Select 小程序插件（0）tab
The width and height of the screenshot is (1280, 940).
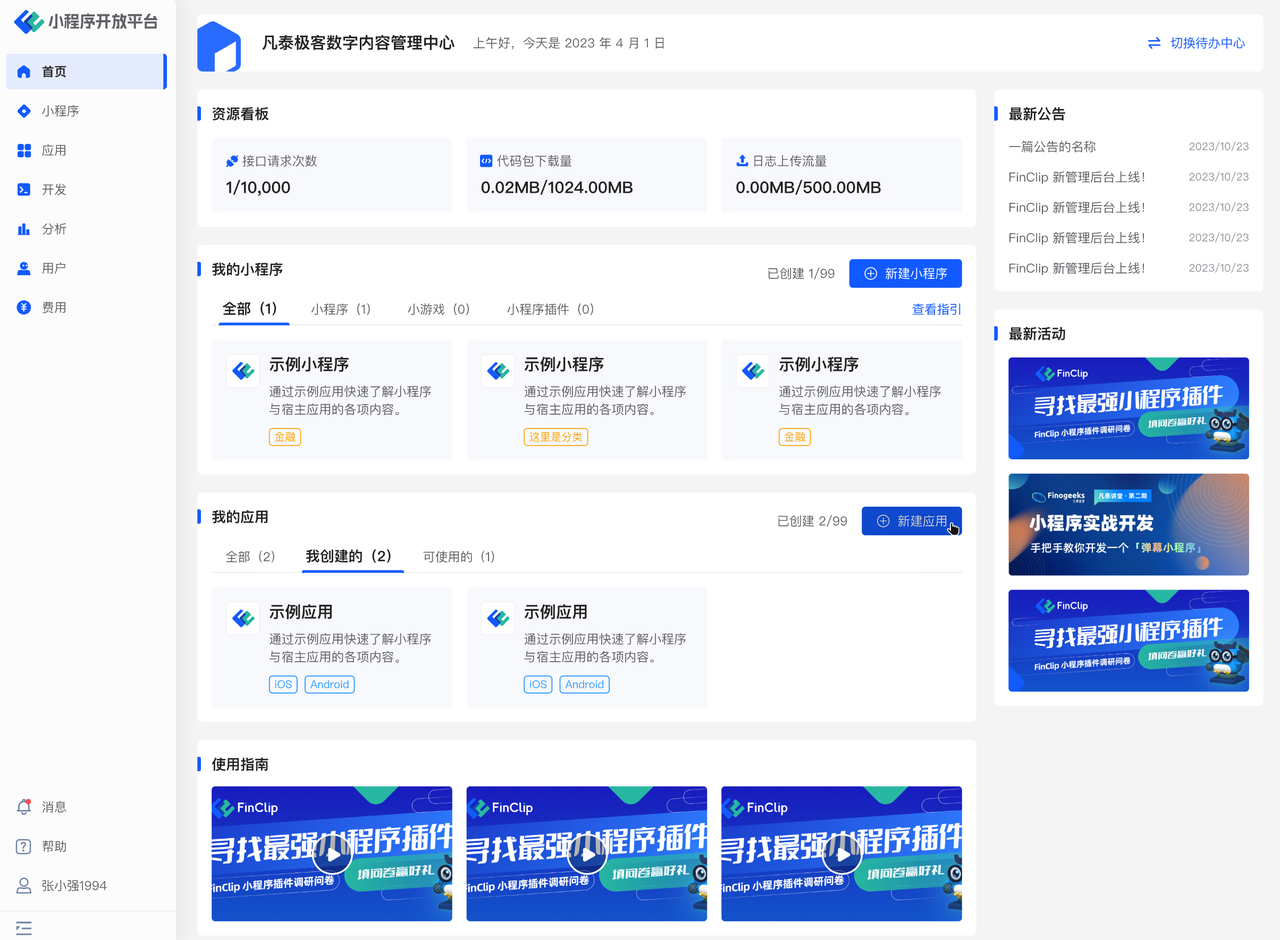click(x=550, y=310)
